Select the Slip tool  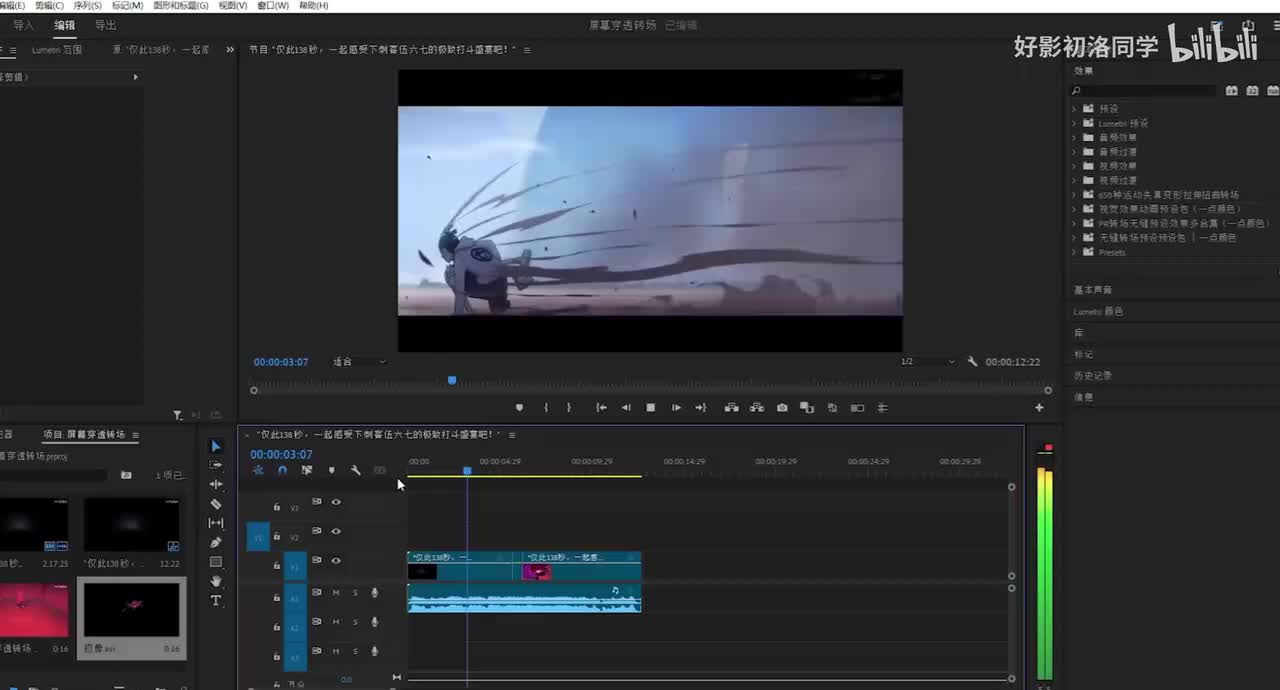pos(215,523)
